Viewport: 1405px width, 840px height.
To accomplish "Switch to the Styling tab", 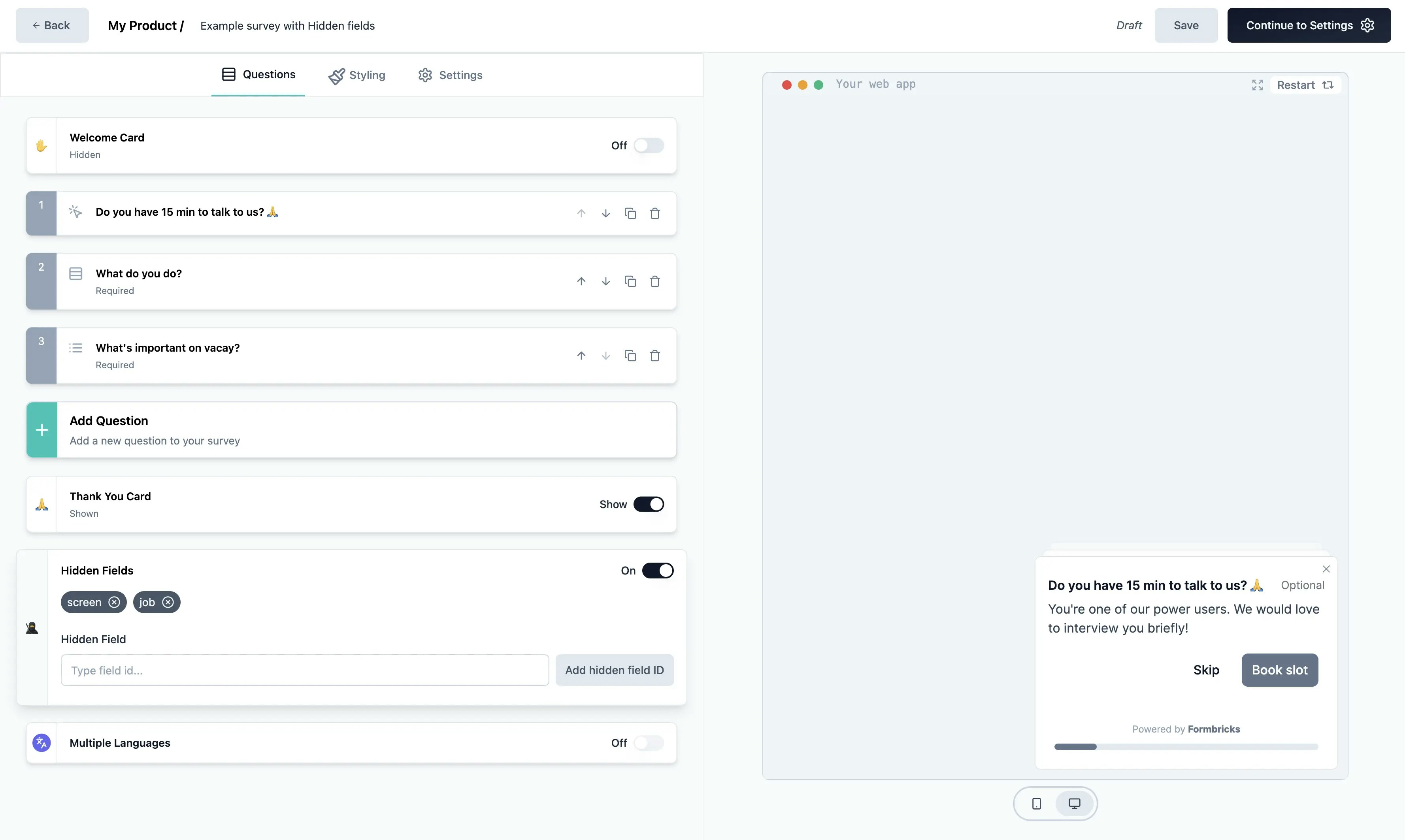I will click(356, 75).
